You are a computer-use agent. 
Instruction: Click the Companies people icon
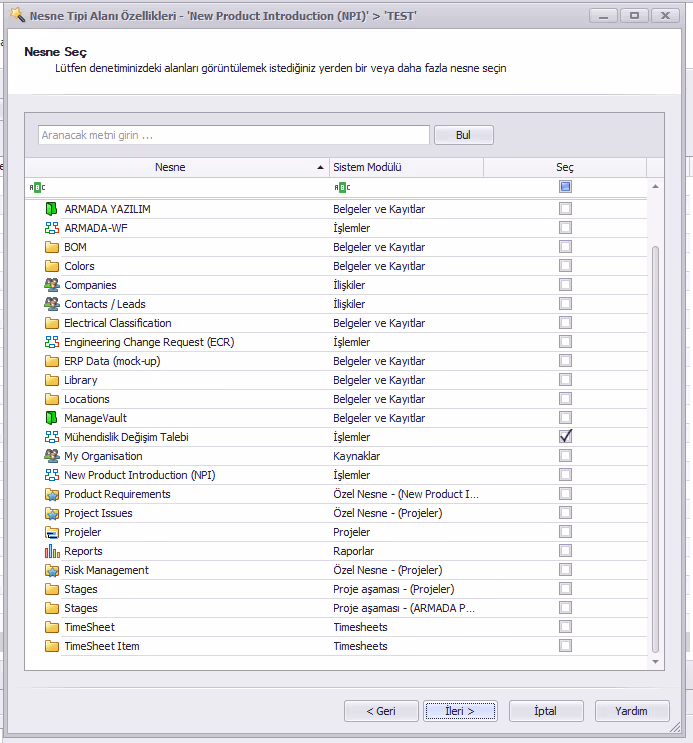coord(52,285)
